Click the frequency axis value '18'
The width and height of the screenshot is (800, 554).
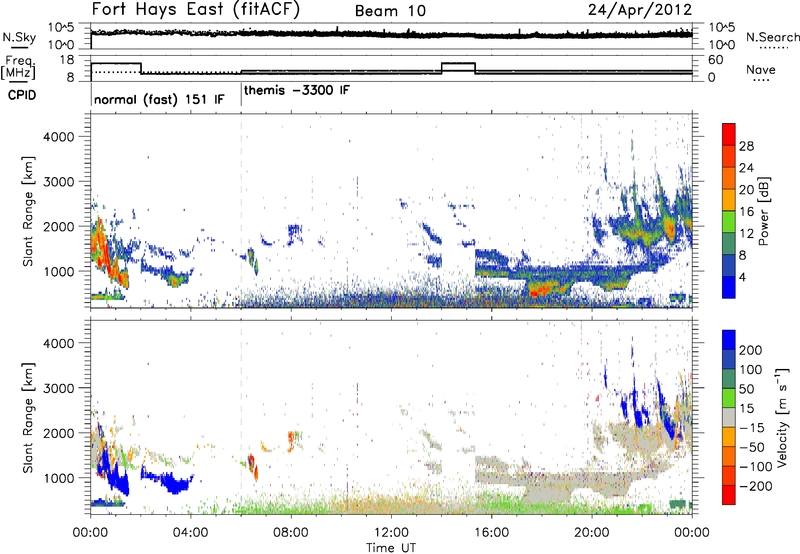click(x=67, y=60)
